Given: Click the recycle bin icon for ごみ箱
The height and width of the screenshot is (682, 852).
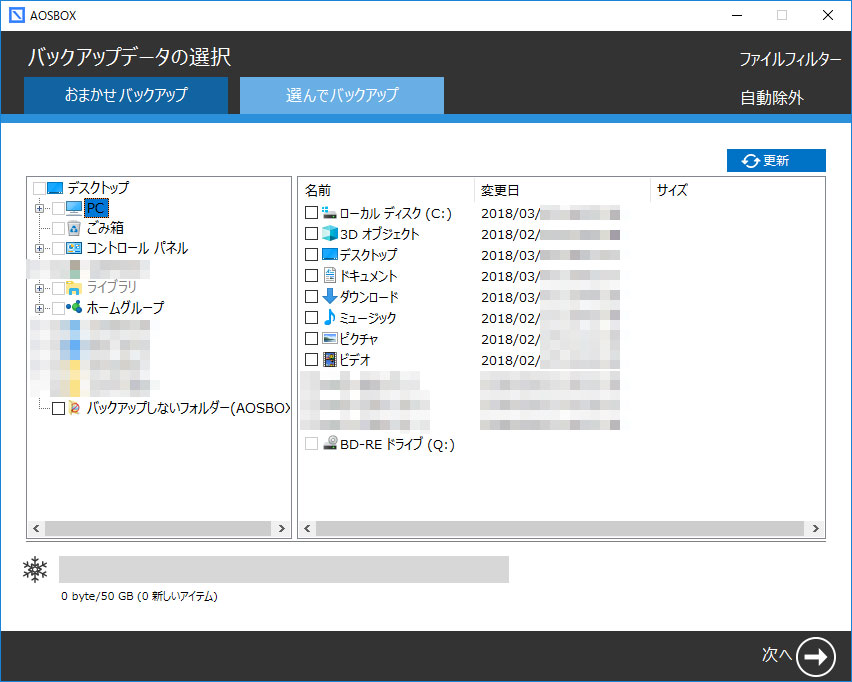Looking at the screenshot, I should tap(74, 228).
